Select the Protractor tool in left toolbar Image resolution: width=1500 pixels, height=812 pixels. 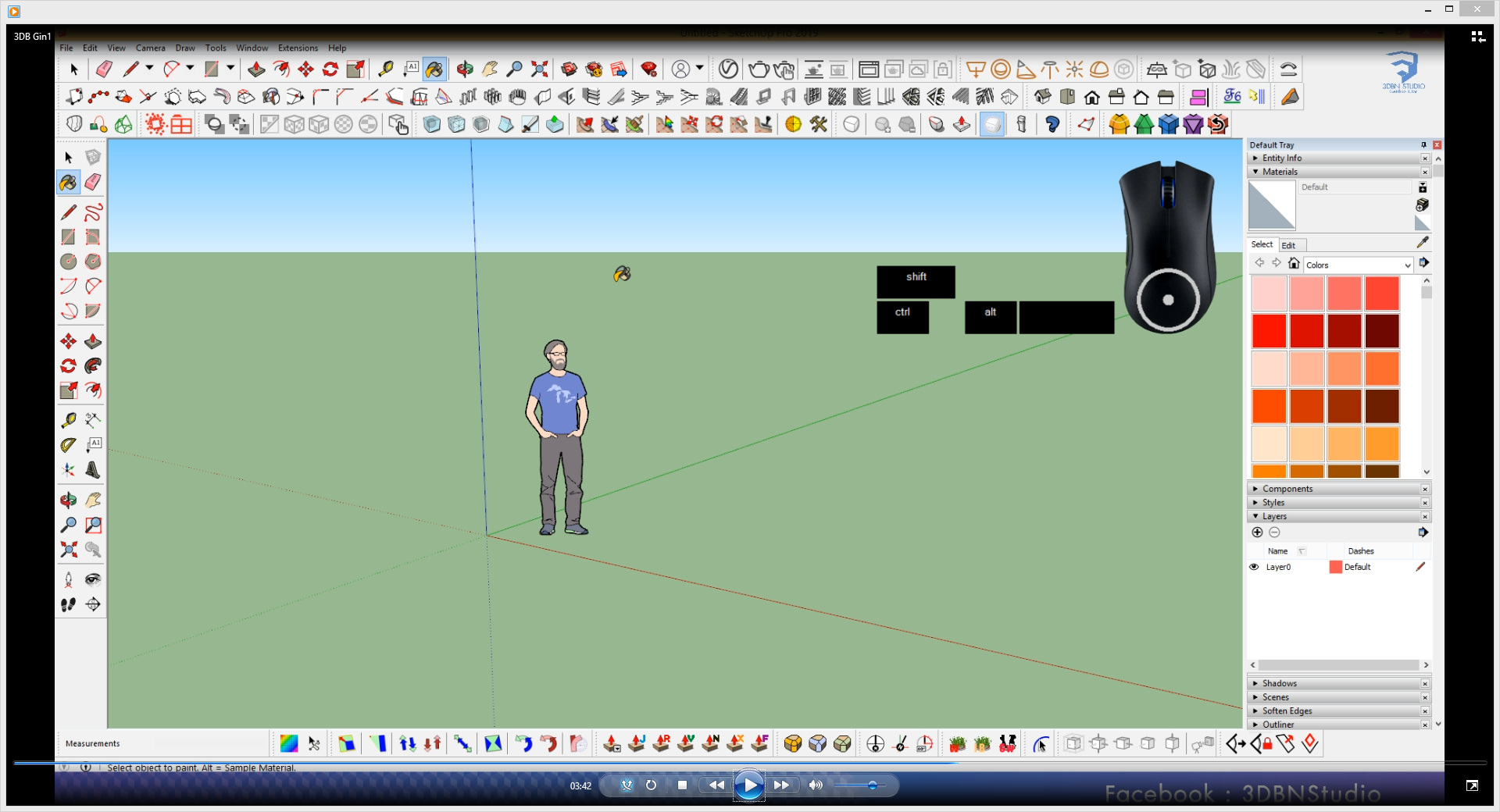[69, 445]
